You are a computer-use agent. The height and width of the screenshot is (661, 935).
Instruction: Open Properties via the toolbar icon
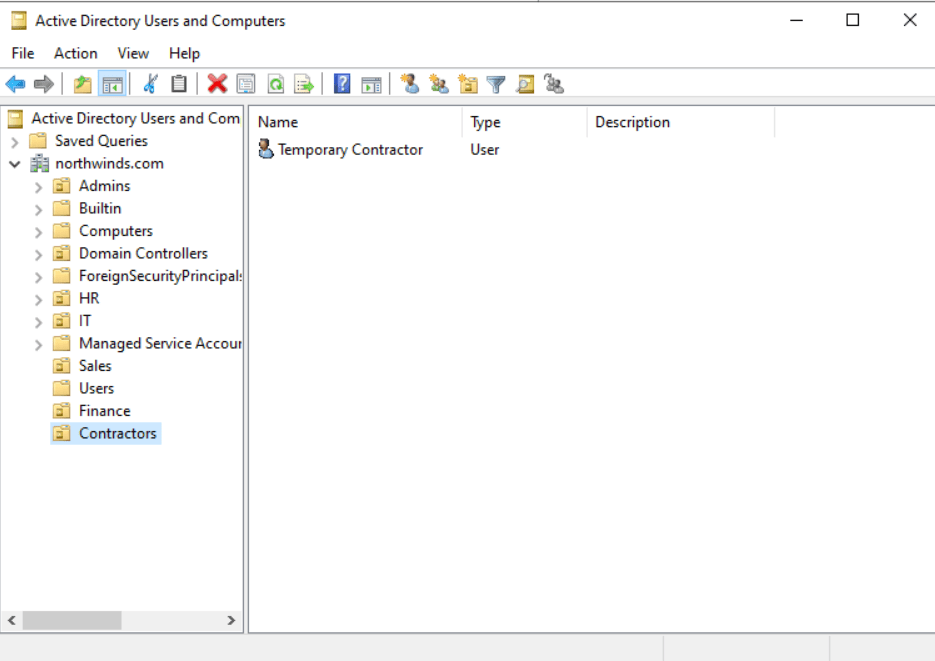pyautogui.click(x=246, y=85)
